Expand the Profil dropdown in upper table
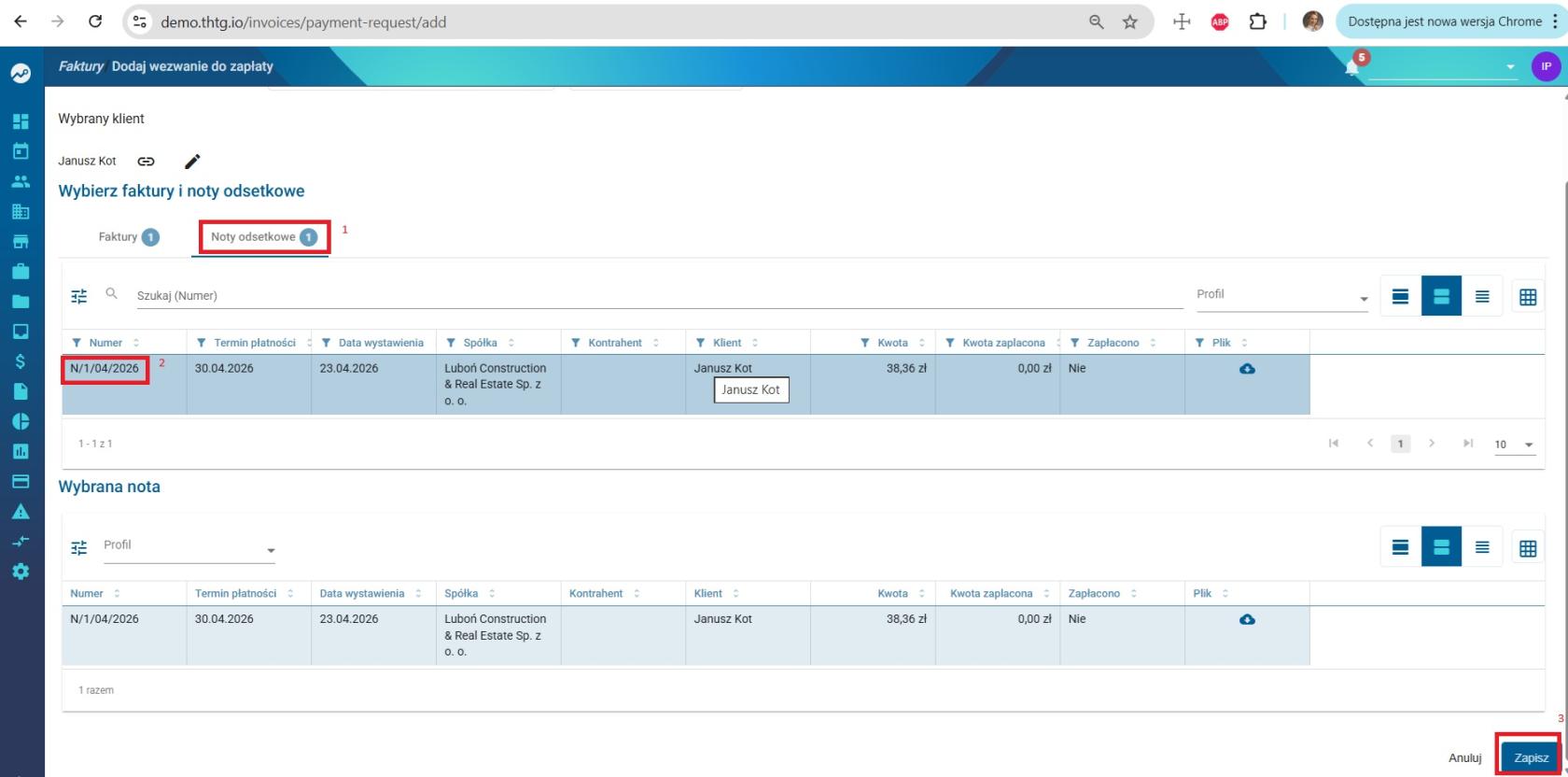Image resolution: width=1568 pixels, height=777 pixels. click(x=1282, y=295)
